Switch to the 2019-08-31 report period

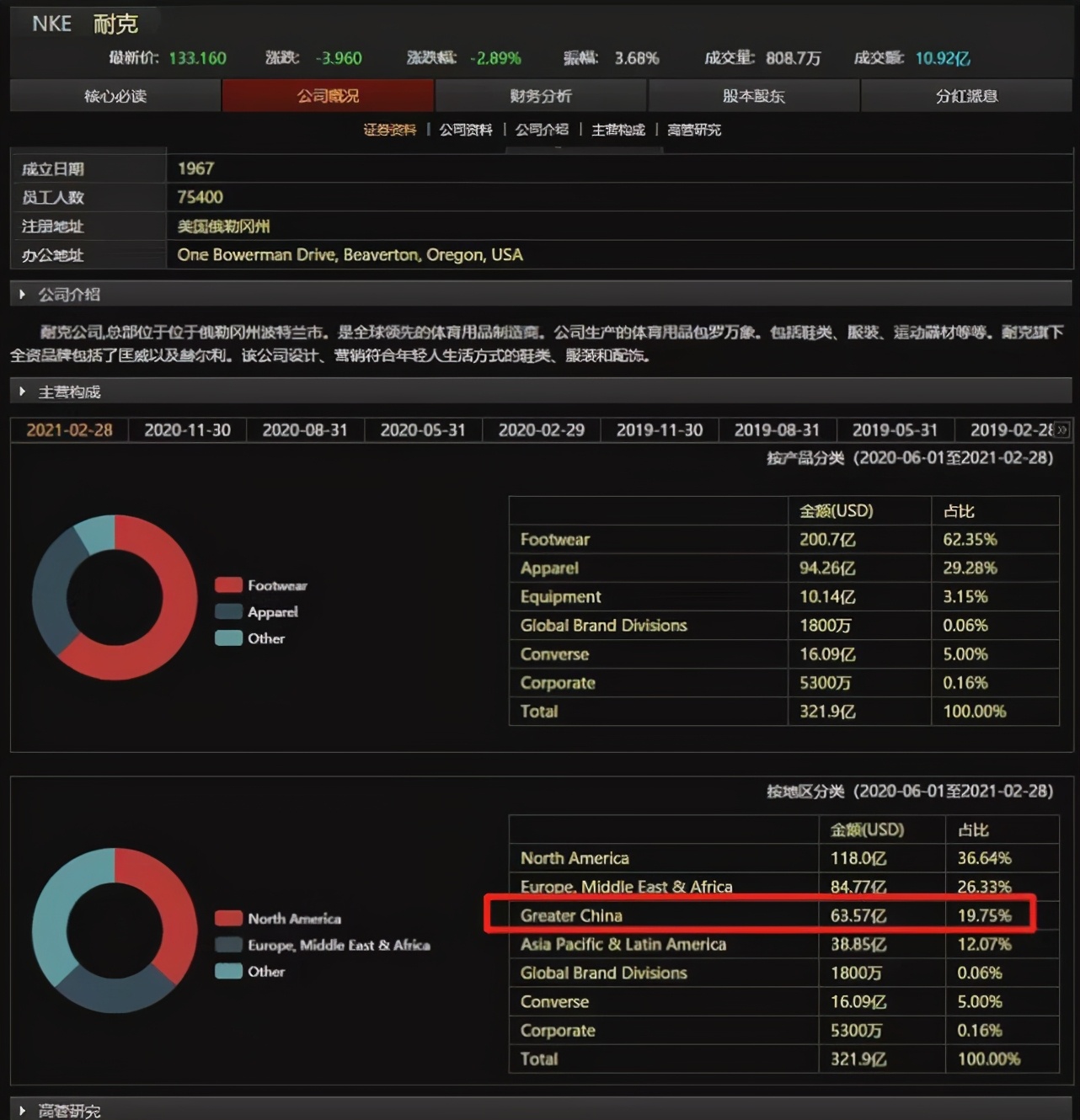[x=777, y=430]
